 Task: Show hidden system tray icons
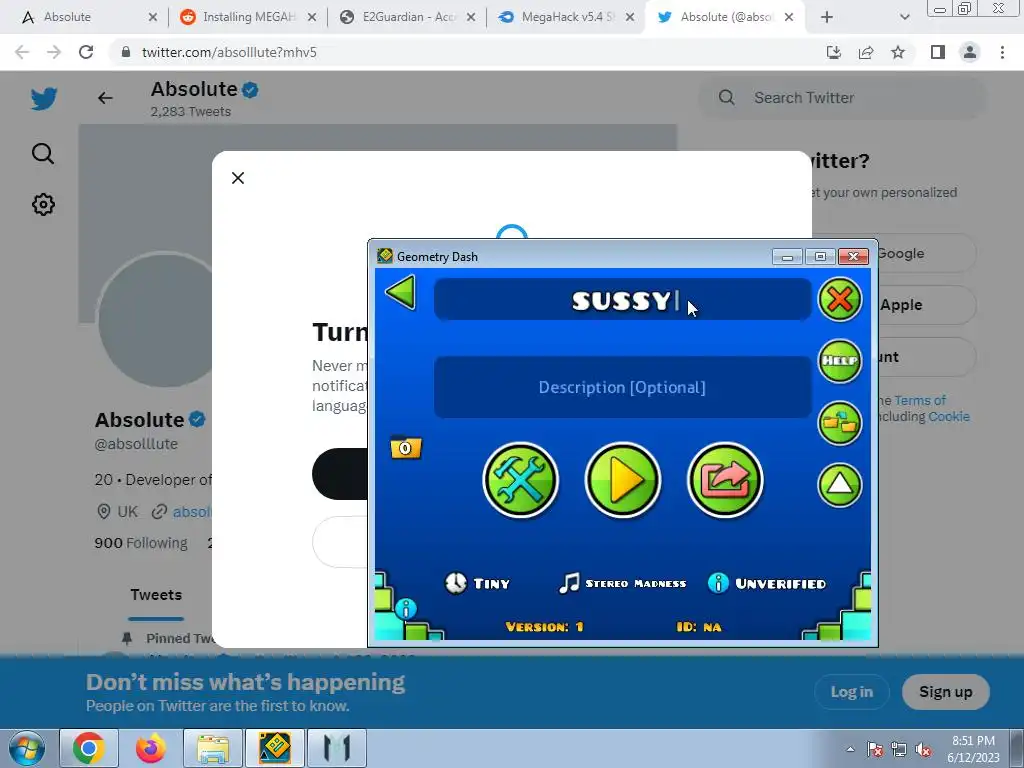850,750
